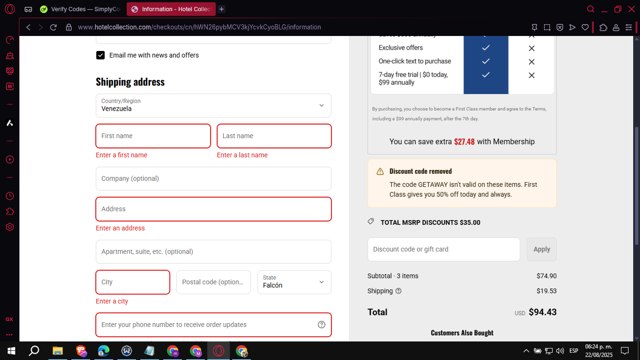Reload the checkout page
The image size is (640, 360).
pyautogui.click(x=53, y=27)
